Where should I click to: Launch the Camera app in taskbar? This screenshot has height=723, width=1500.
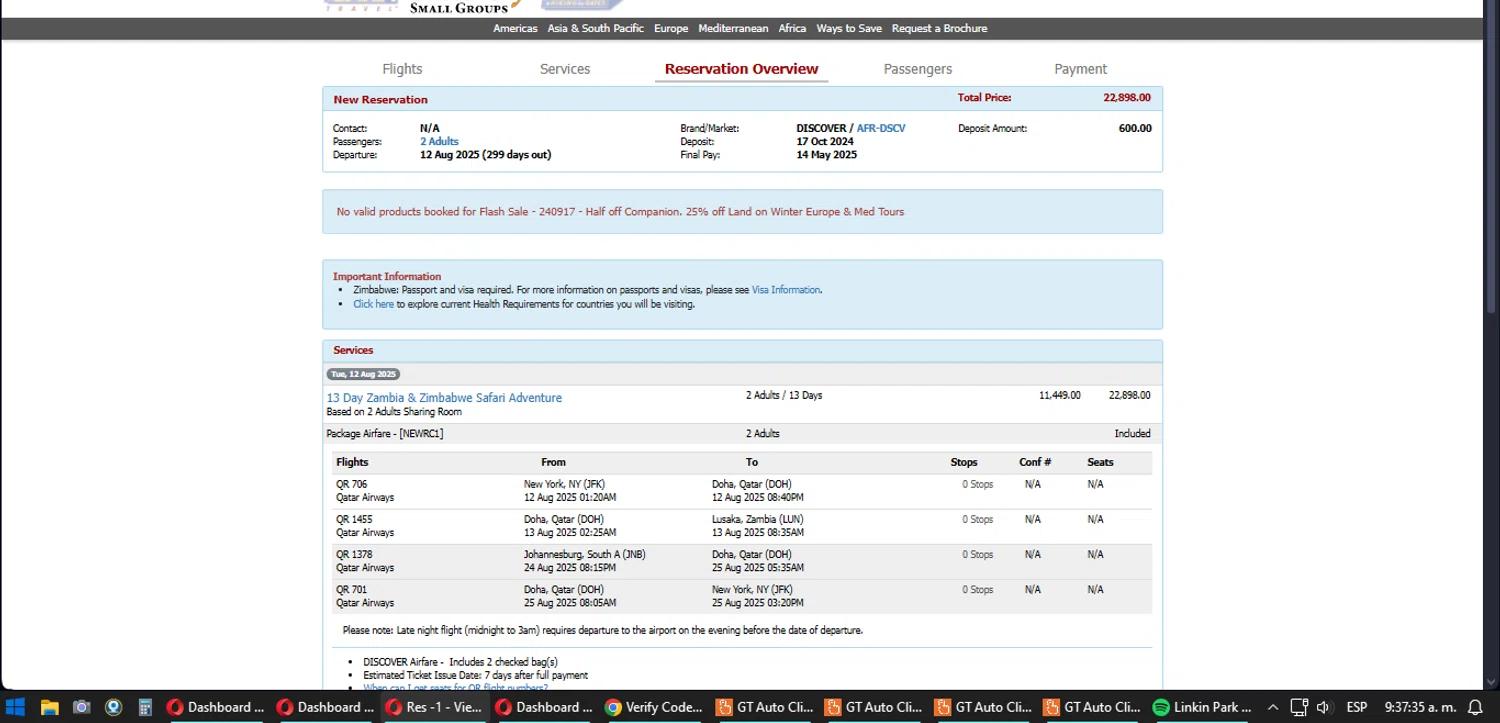[x=82, y=707]
